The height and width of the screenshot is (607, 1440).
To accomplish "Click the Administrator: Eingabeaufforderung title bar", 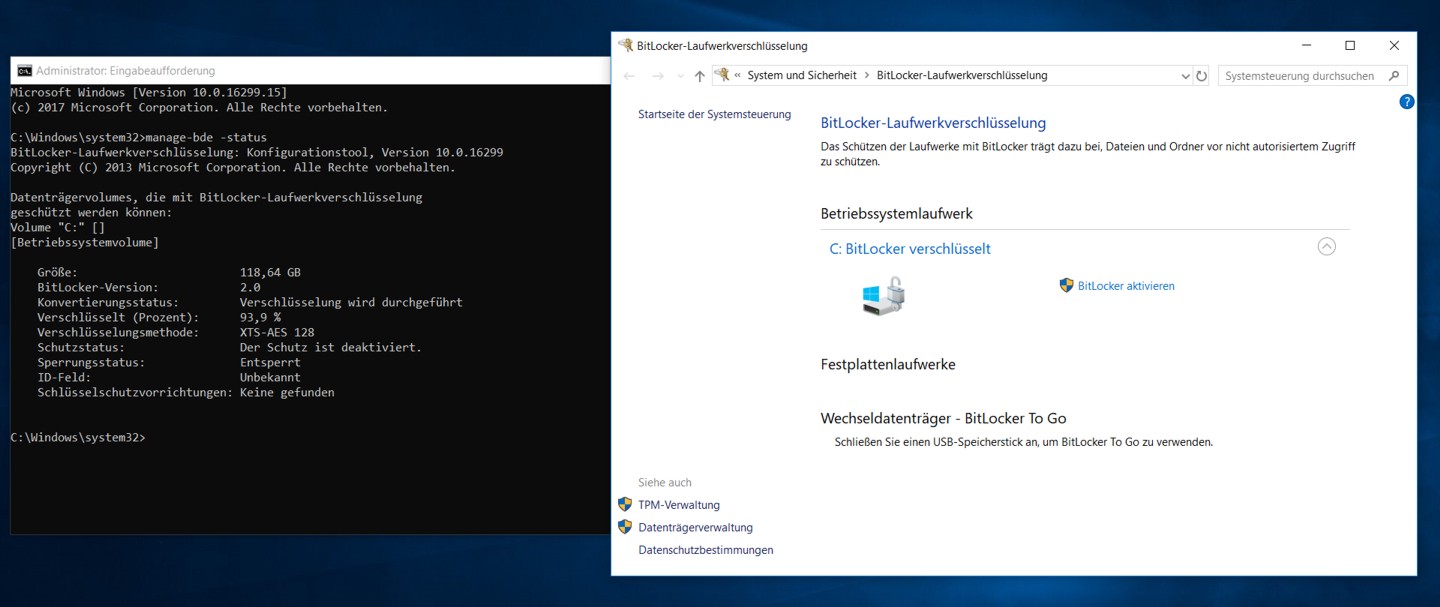I will pyautogui.click(x=311, y=71).
